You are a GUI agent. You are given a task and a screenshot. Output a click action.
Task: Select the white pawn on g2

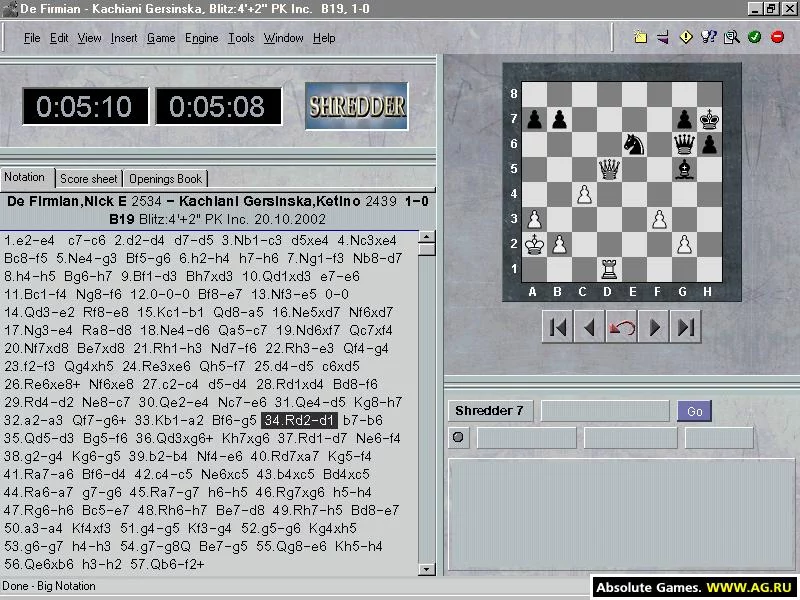click(x=684, y=244)
